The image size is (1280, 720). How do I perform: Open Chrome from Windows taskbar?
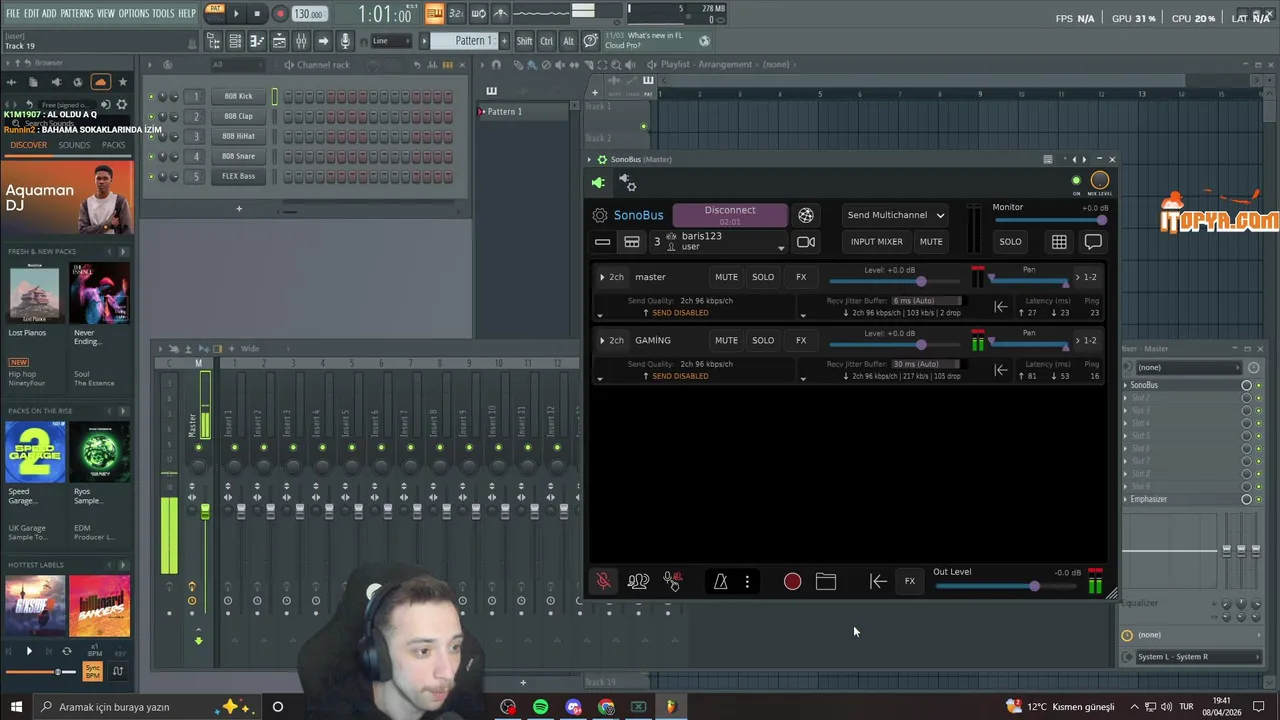click(607, 707)
